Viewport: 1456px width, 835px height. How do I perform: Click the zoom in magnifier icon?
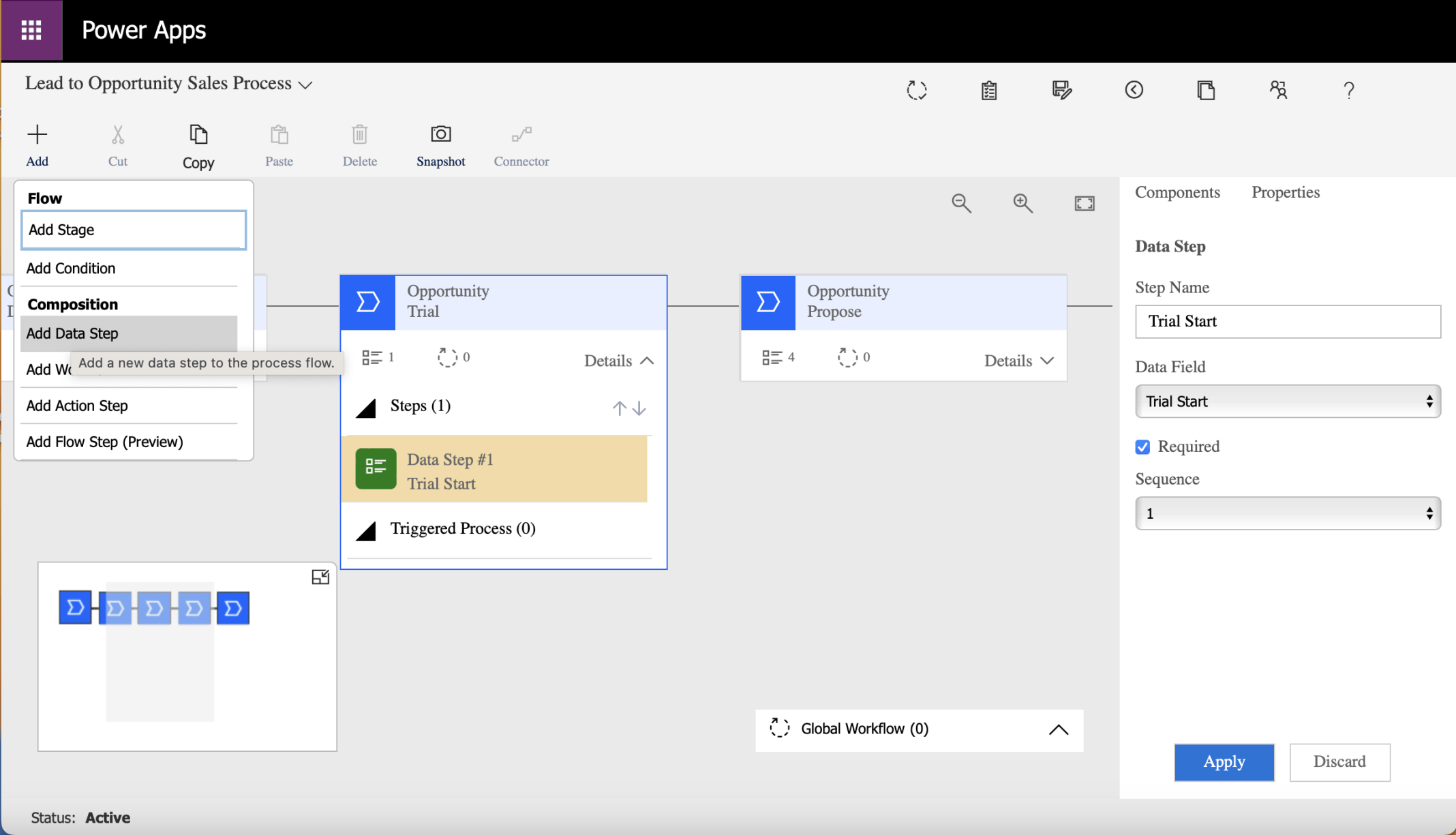tap(1022, 203)
